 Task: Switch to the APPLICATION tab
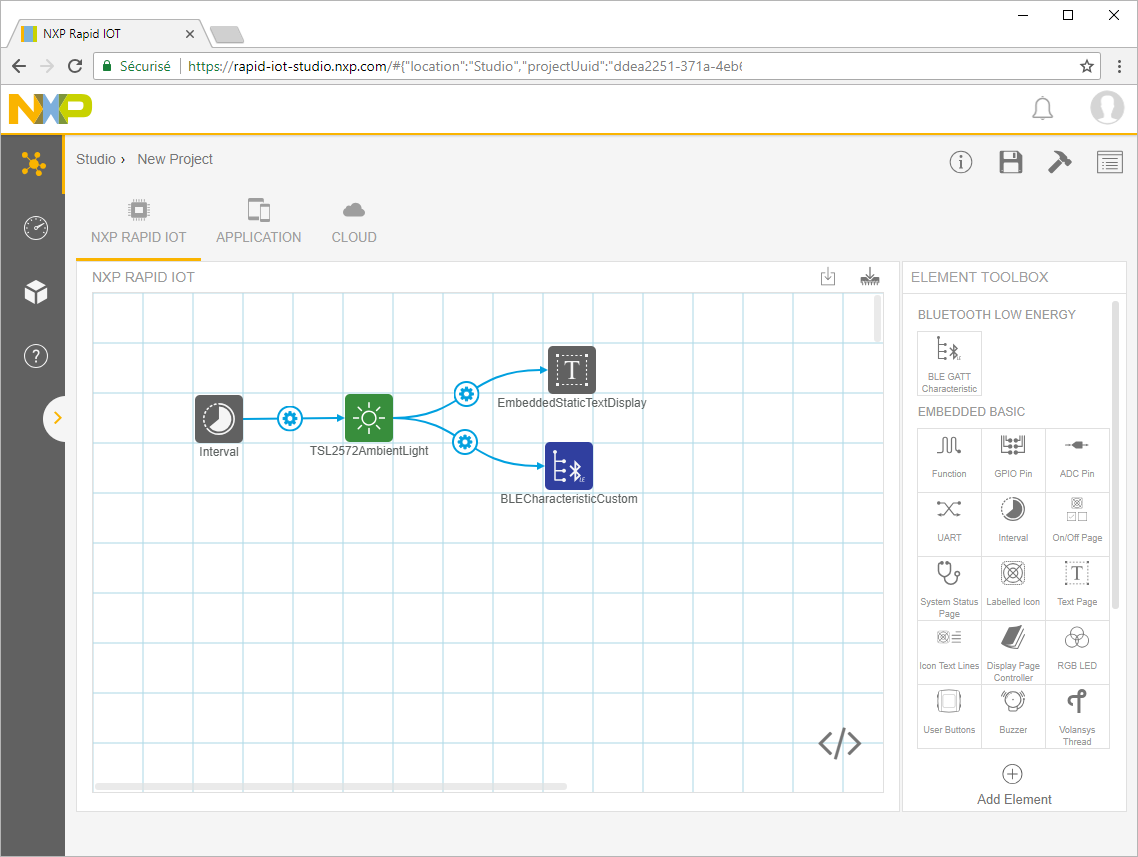[258, 222]
